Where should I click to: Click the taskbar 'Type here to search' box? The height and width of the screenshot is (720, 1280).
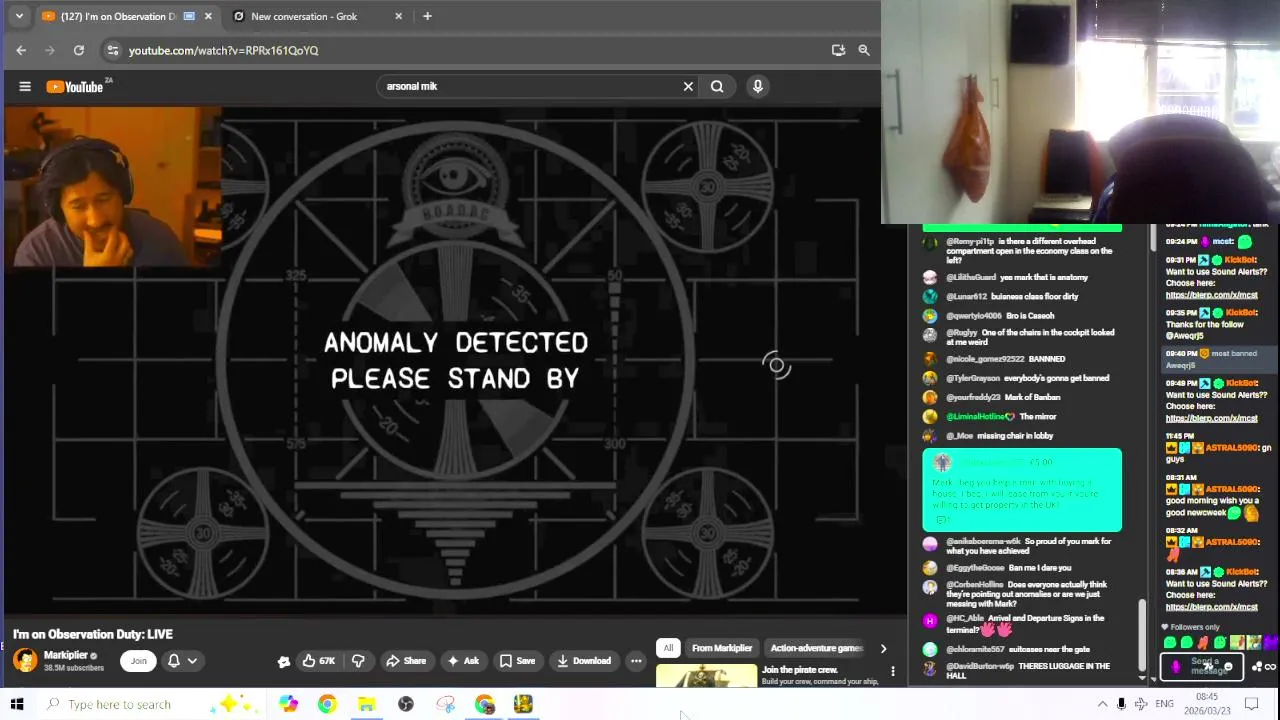point(150,704)
